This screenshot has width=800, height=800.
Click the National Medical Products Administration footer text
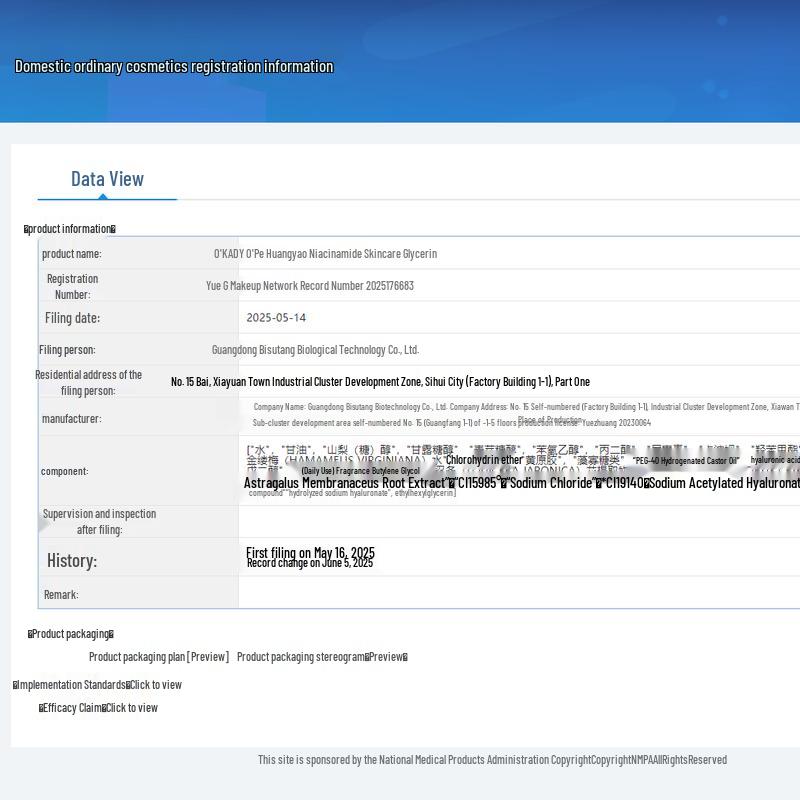tap(492, 760)
